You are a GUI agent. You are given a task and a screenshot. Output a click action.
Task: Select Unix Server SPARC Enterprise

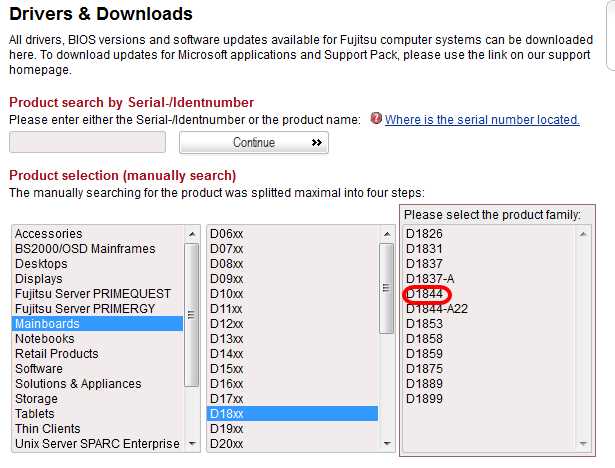[x=97, y=444]
